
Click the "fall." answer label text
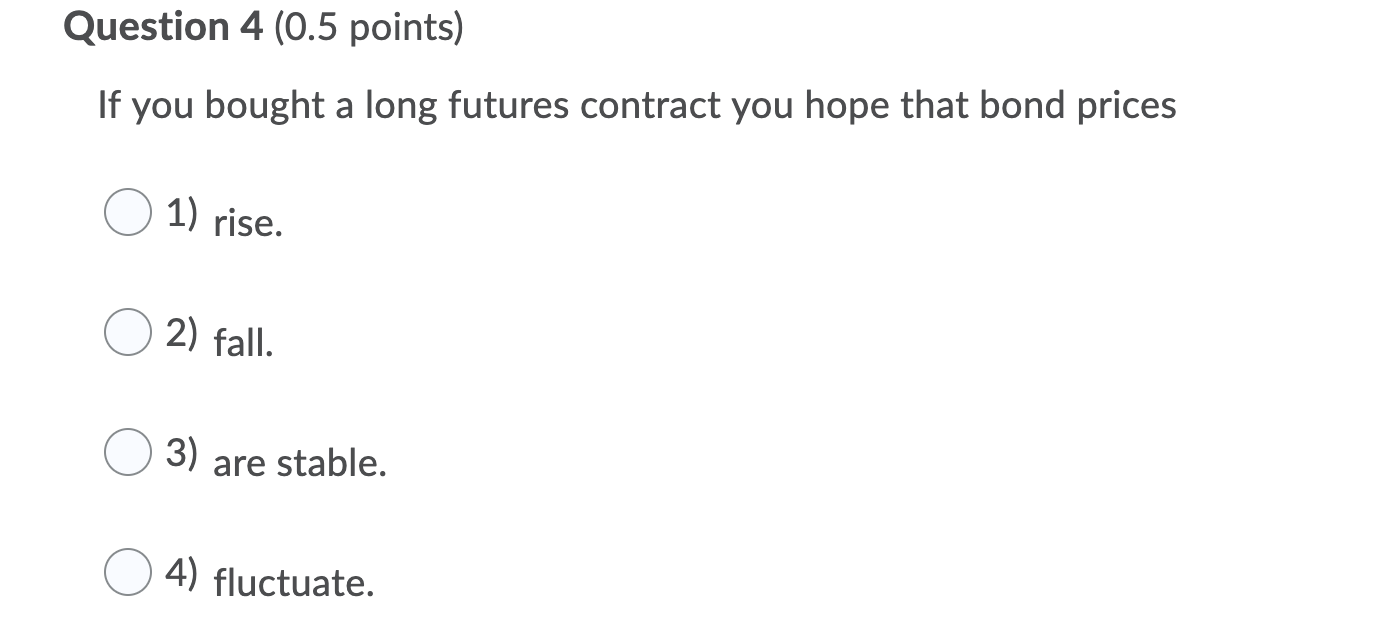[243, 344]
